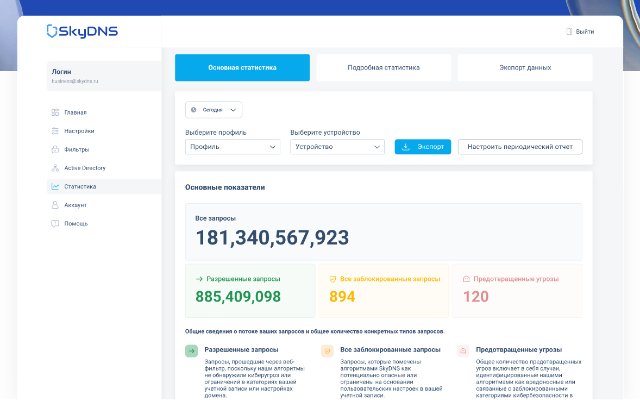
Task: Click the green arrow icon in the Разрешенные запросы card
Action: [x=199, y=279]
